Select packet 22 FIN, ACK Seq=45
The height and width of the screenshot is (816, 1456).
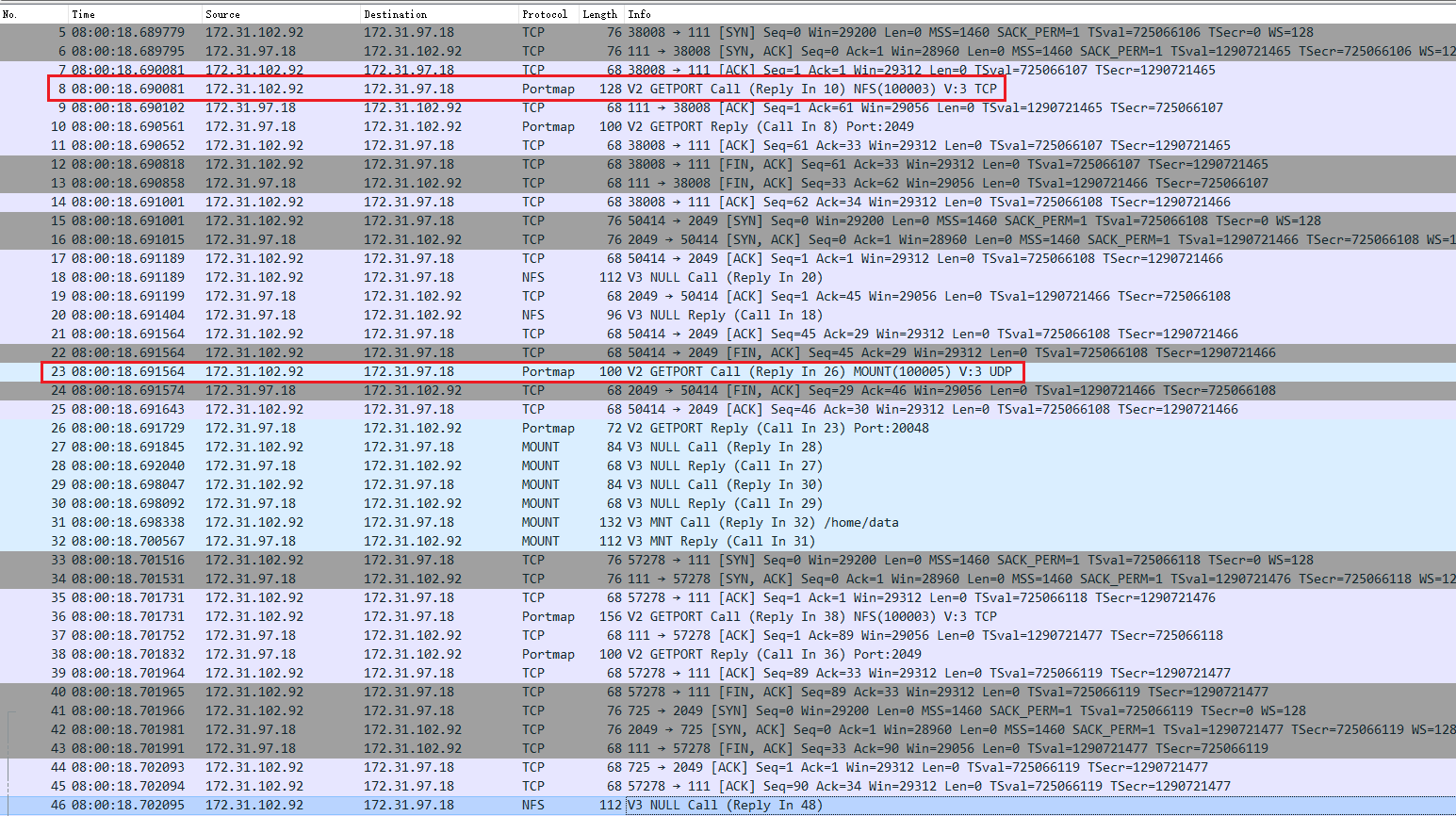click(728, 352)
